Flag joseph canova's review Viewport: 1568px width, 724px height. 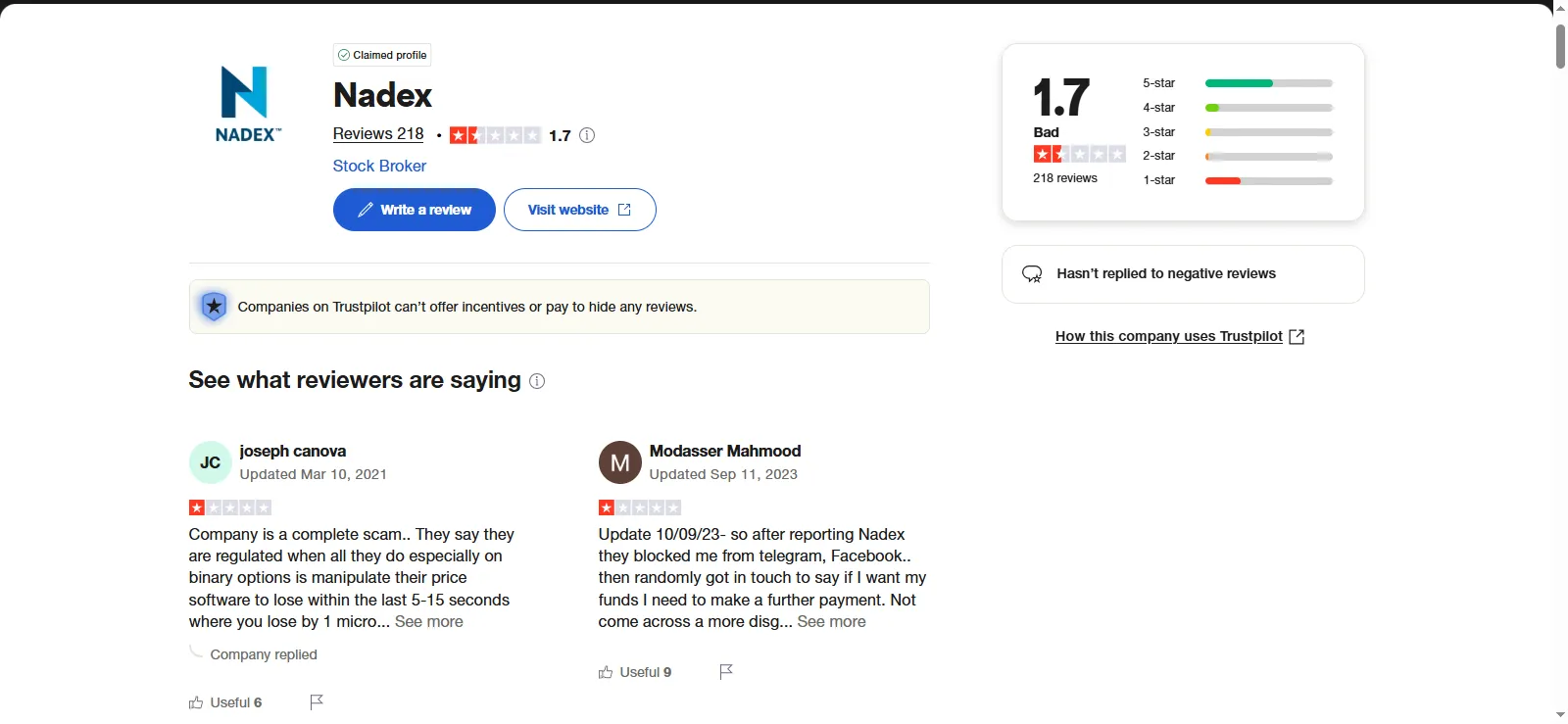[317, 701]
